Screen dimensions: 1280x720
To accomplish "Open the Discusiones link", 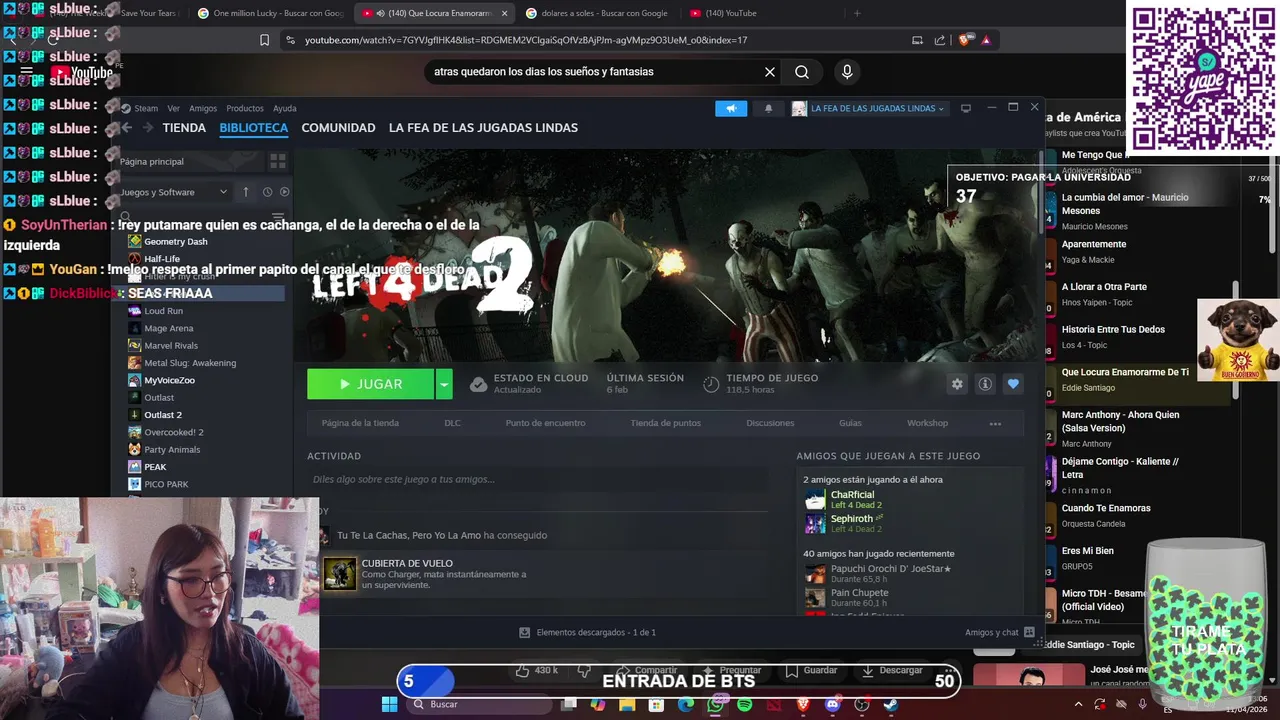I will coord(770,423).
